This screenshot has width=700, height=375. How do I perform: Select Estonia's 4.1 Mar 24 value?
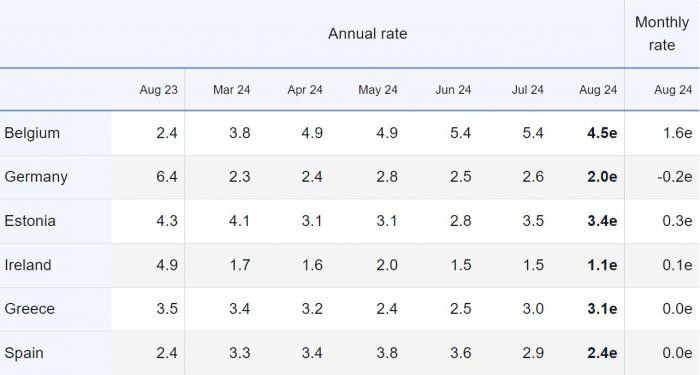[x=239, y=221]
